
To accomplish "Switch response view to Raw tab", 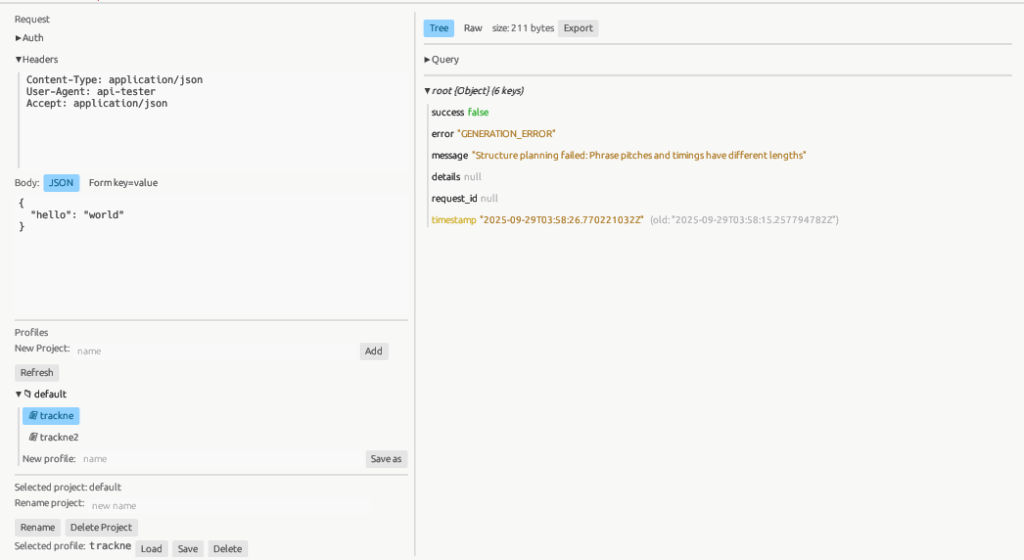I will pos(473,28).
